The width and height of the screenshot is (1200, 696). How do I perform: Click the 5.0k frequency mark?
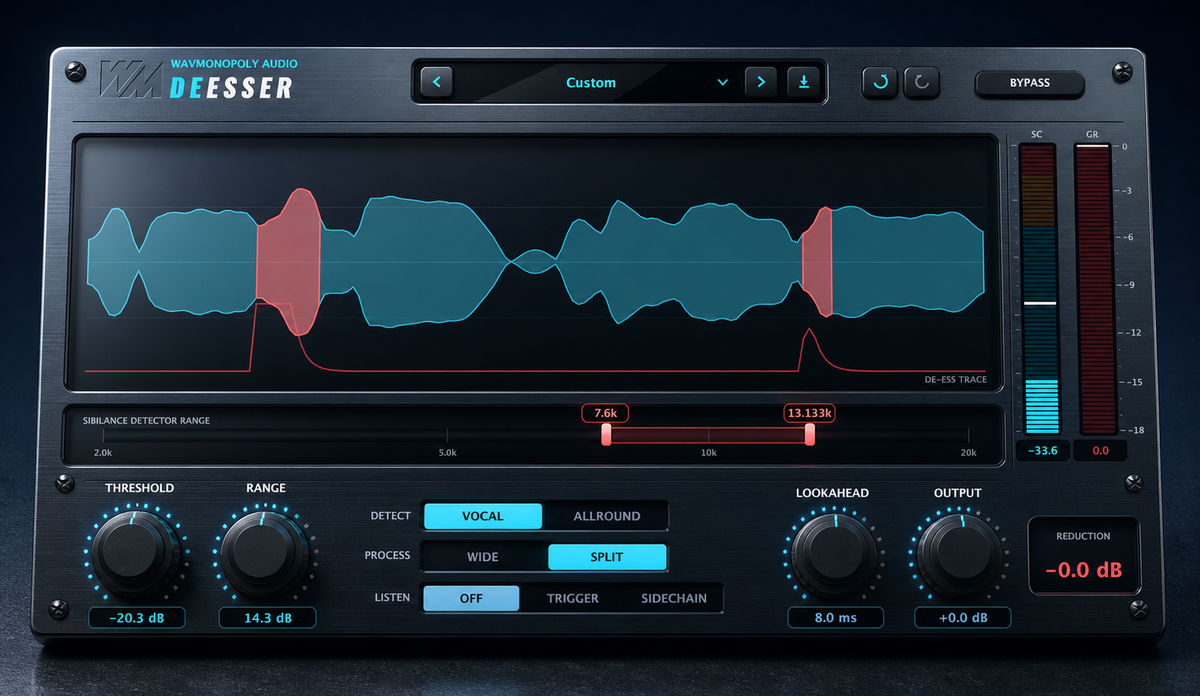[447, 453]
